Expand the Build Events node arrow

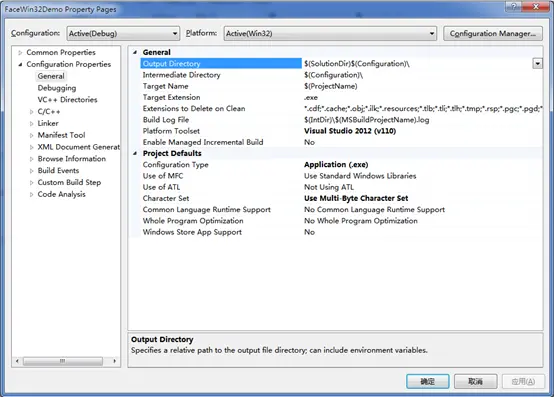pyautogui.click(x=31, y=171)
